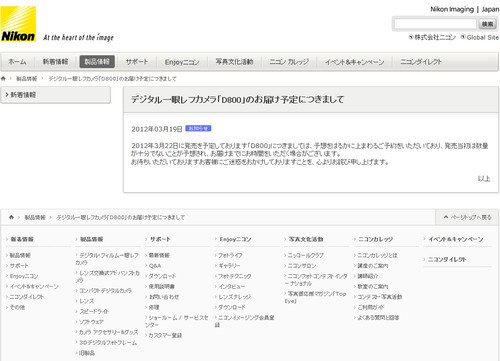This screenshot has height=361, width=500.
Task: Click ソフトウェア footer link
Action: (x=91, y=322)
